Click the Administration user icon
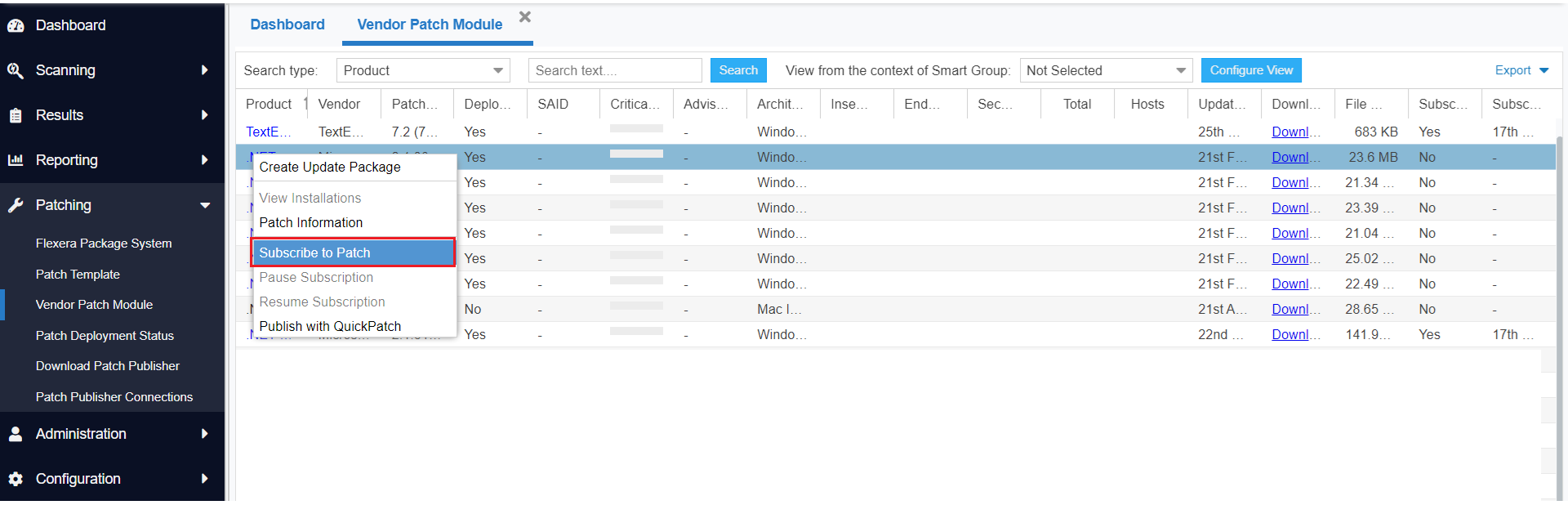1568x505 pixels. [16, 434]
